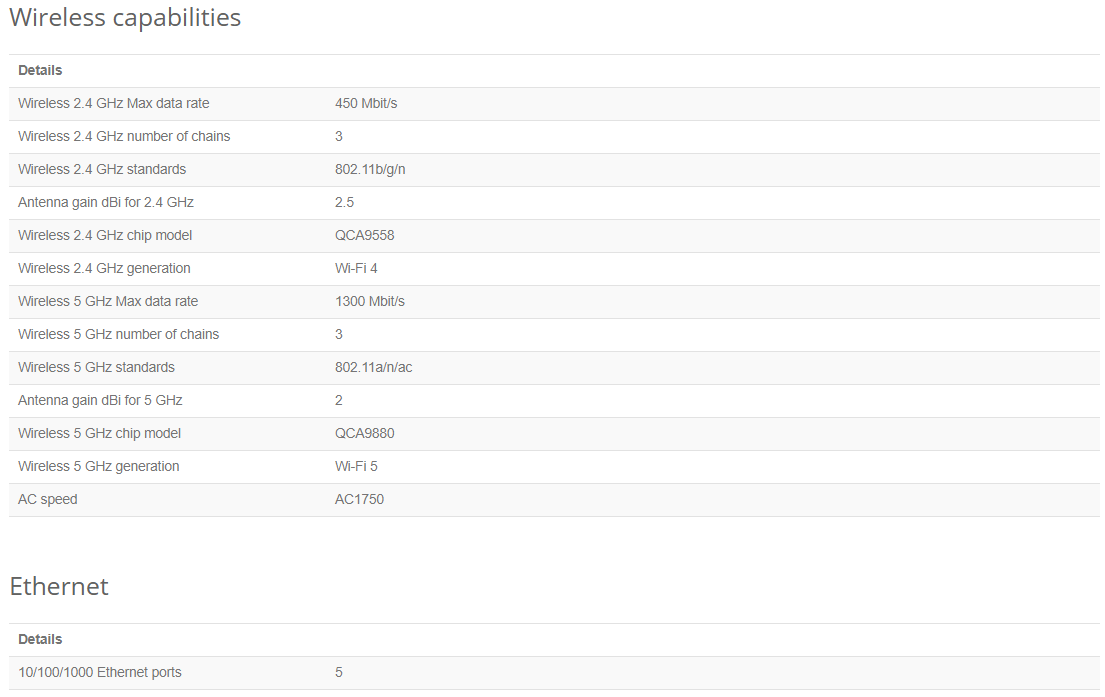Screen dimensions: 1105x697
Task: Select the QCA9558 chip model text
Action: pos(363,236)
